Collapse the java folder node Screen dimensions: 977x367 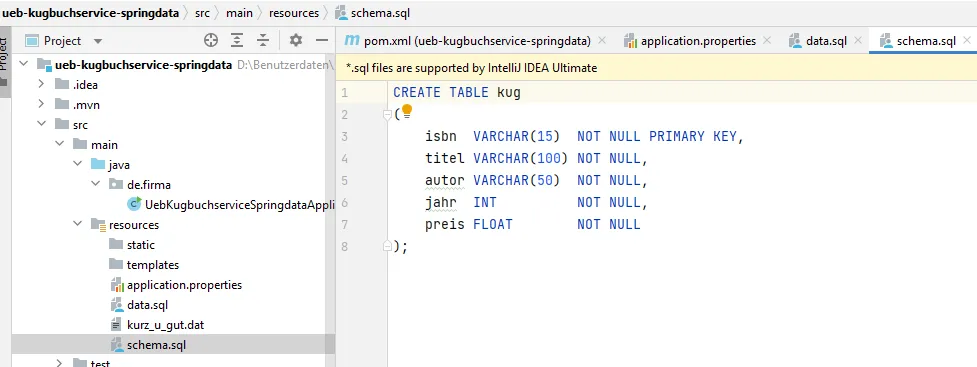coord(77,164)
